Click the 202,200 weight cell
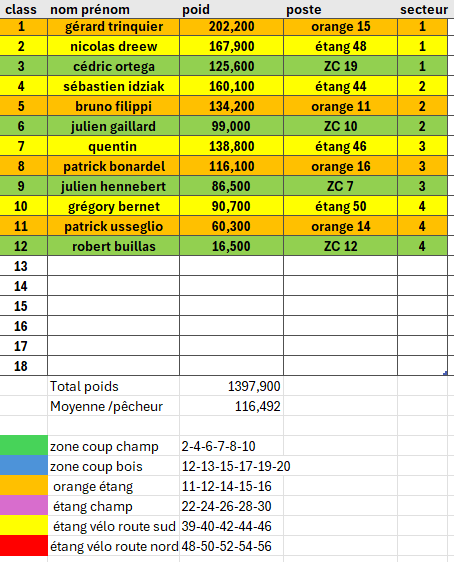This screenshot has height=562, width=454. click(x=231, y=27)
